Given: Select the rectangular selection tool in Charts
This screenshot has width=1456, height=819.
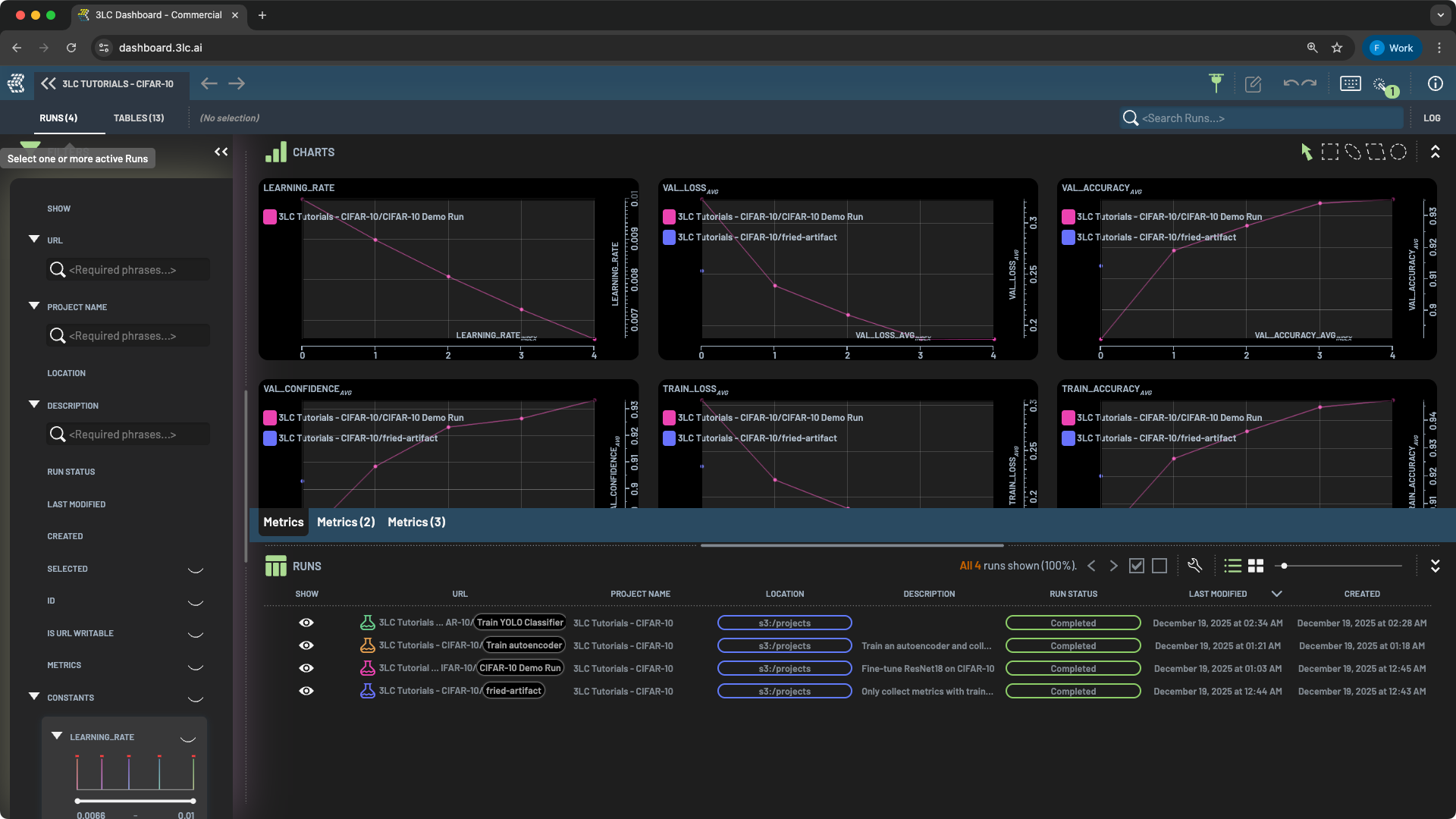Looking at the screenshot, I should tap(1329, 152).
